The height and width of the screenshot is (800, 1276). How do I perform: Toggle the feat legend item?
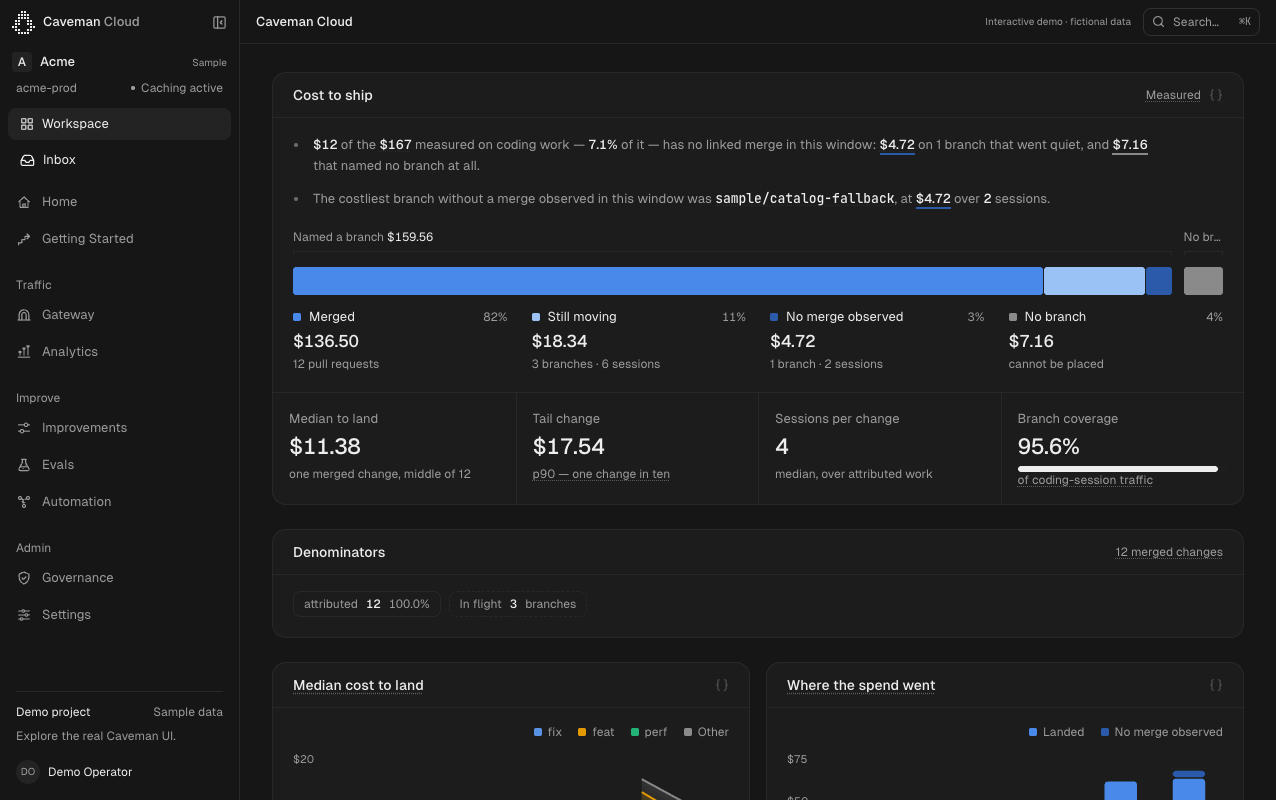point(595,732)
